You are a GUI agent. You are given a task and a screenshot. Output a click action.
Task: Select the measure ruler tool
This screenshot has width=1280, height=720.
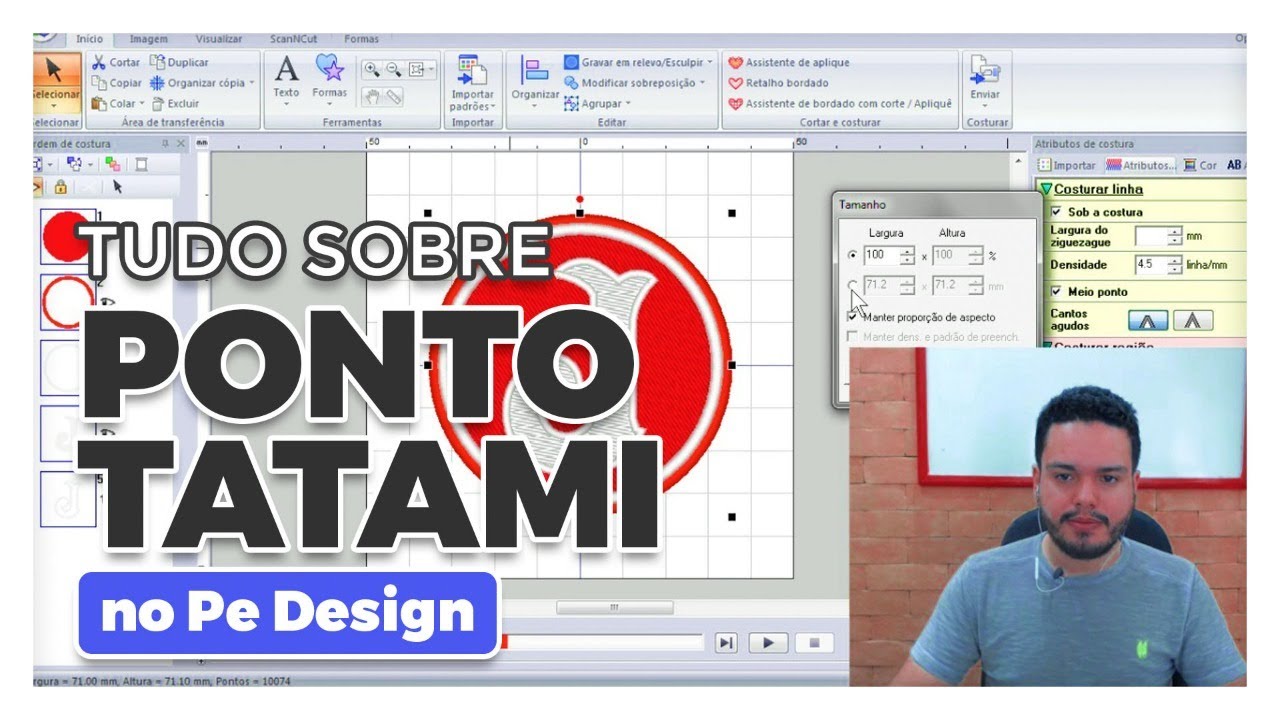click(393, 97)
